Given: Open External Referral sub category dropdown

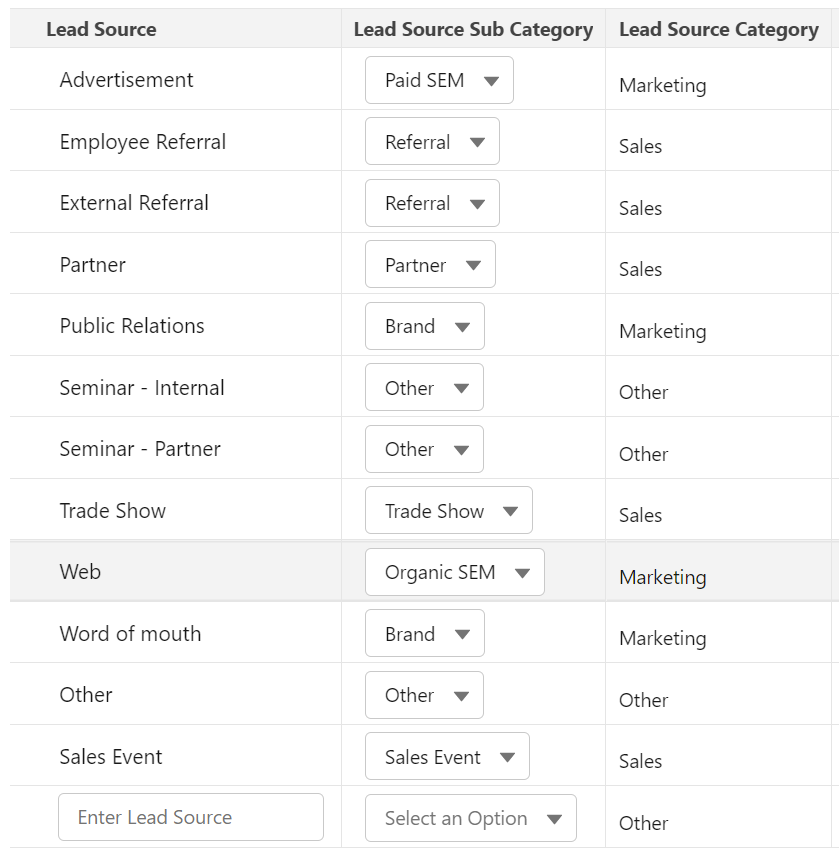Looking at the screenshot, I should (x=432, y=204).
